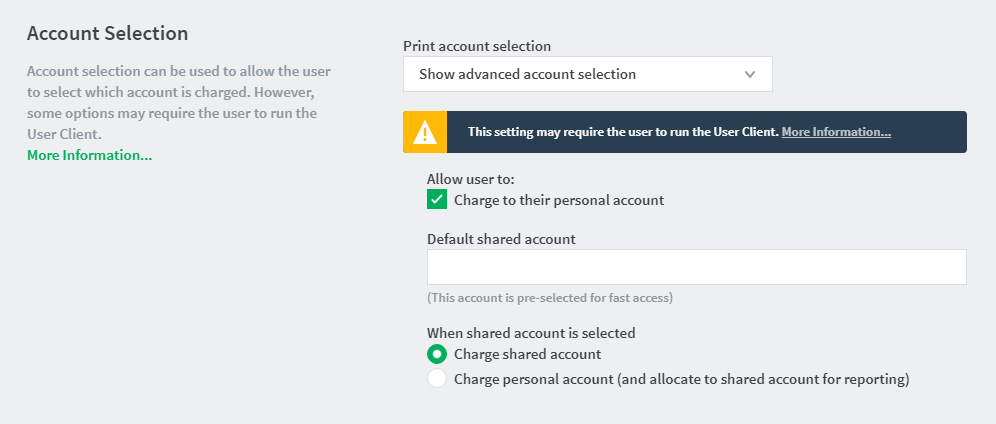Open the Print account selection dropdown
Image resolution: width=996 pixels, height=424 pixels.
588,74
